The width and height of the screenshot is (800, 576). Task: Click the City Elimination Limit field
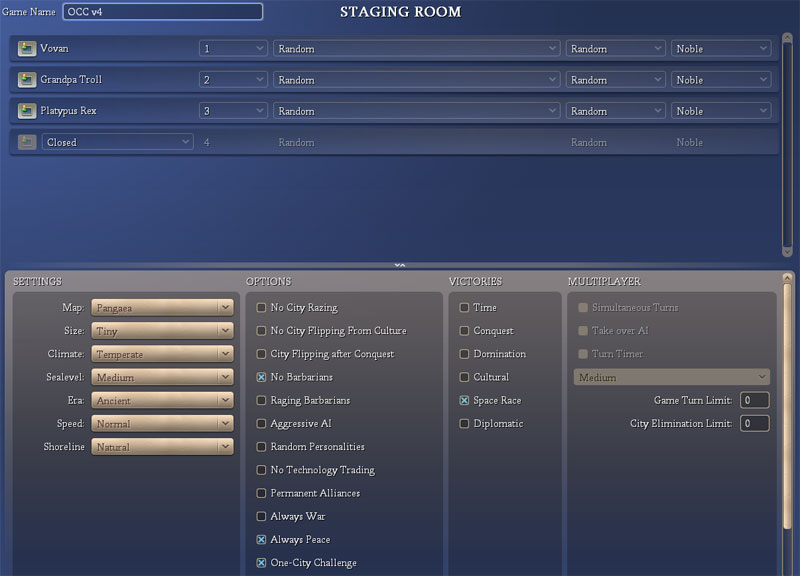coord(755,423)
